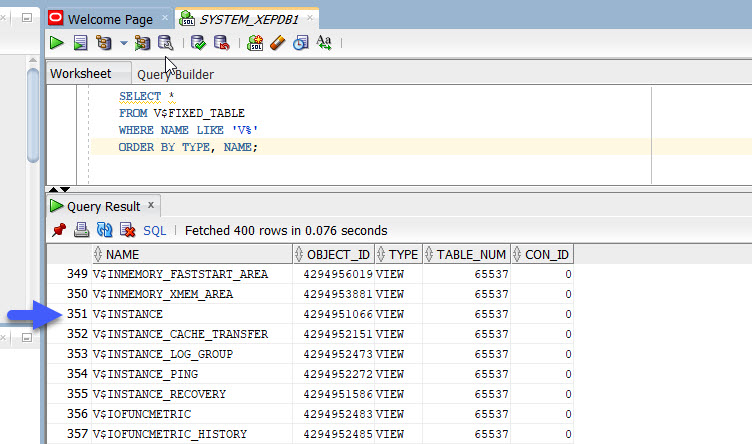Run the statement with the green play icon
This screenshot has width=752, height=444.
pyautogui.click(x=57, y=43)
